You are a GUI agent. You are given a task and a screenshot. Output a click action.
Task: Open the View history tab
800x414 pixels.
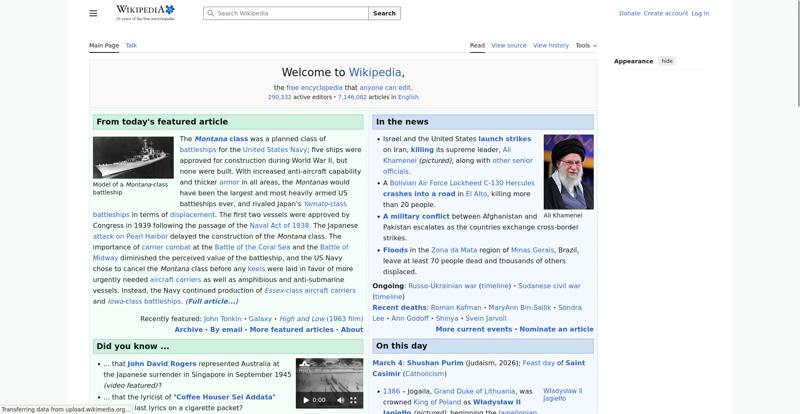point(551,45)
